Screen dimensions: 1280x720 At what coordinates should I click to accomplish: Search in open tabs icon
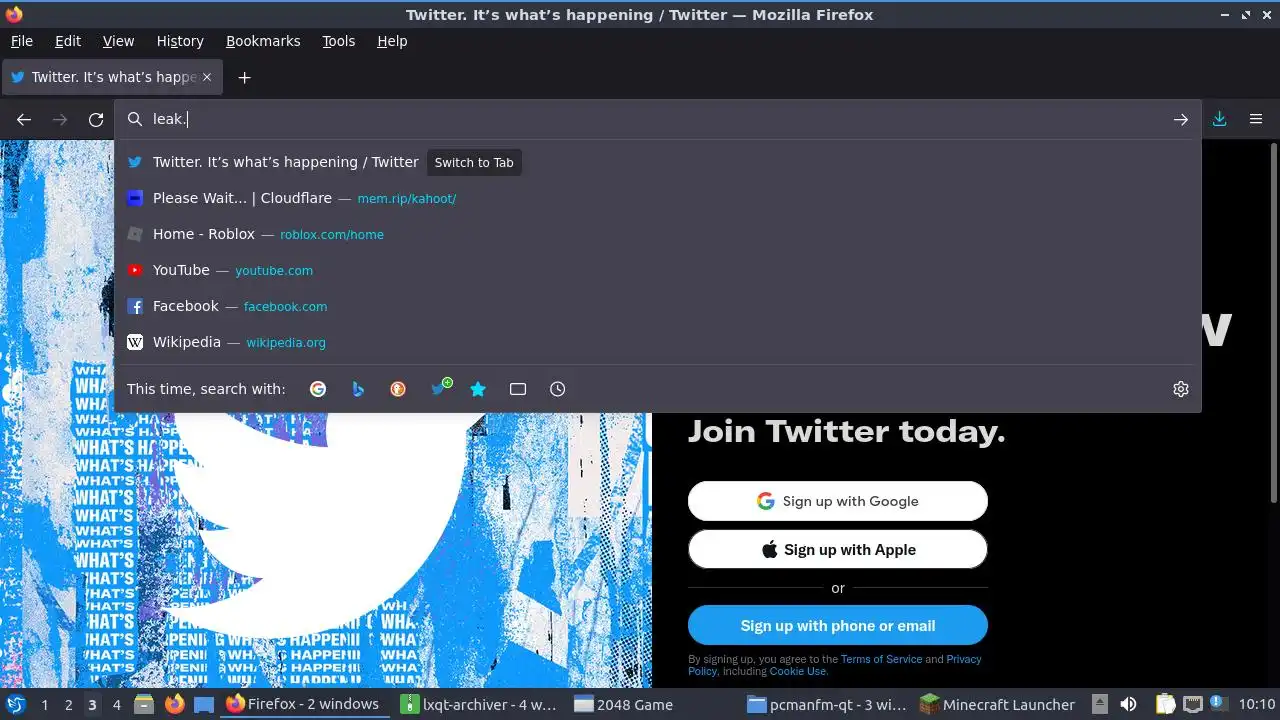(x=518, y=389)
